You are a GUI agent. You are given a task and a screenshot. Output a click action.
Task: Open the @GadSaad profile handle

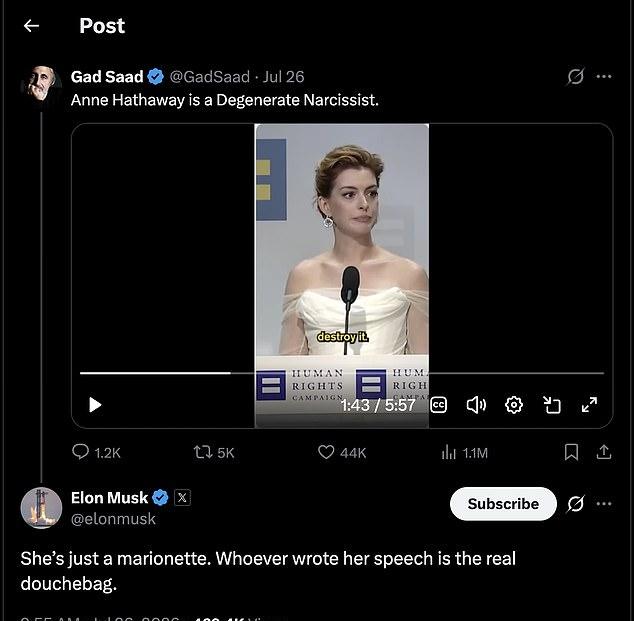209,77
